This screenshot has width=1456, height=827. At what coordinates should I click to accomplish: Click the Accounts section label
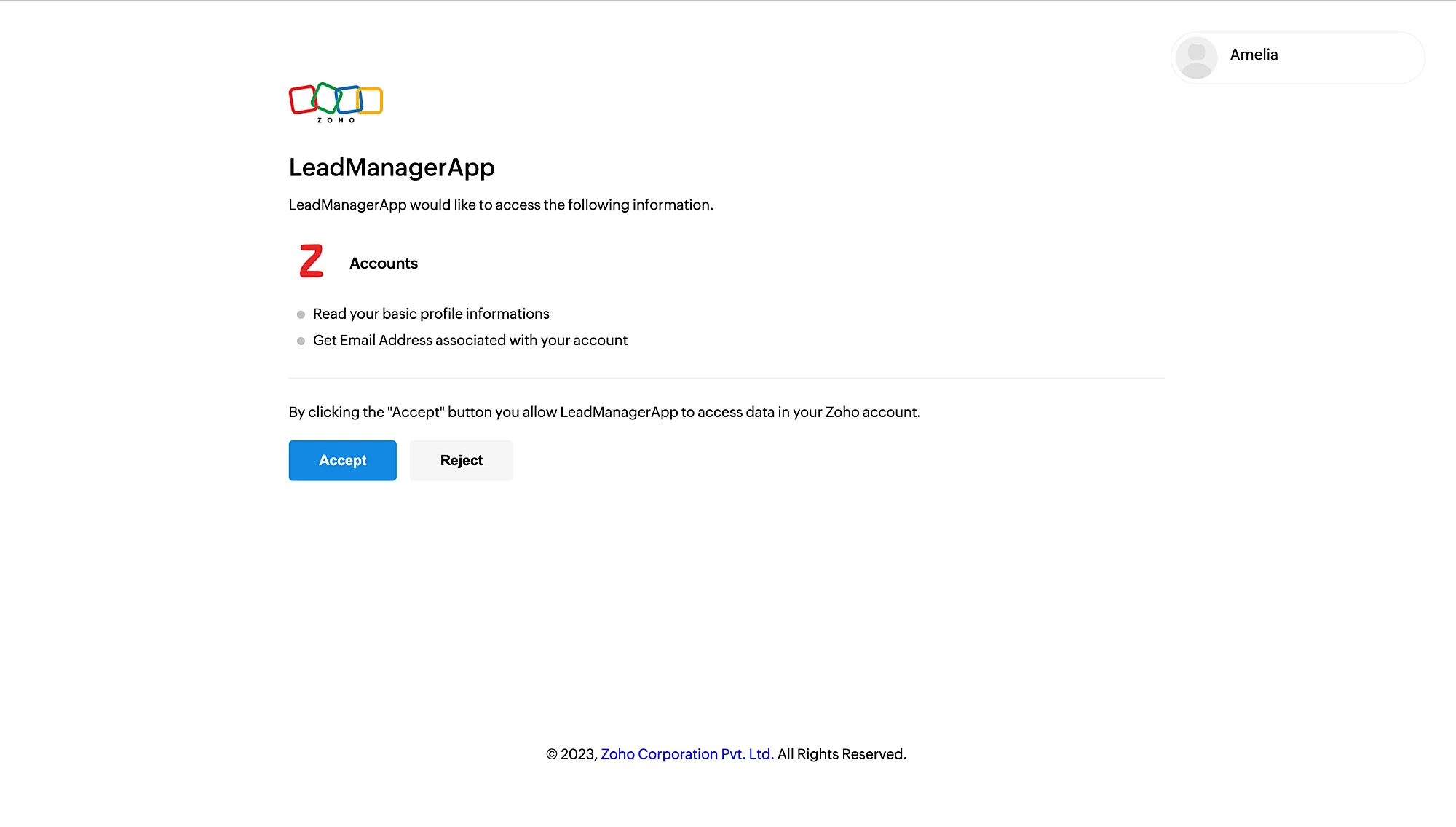coord(384,264)
